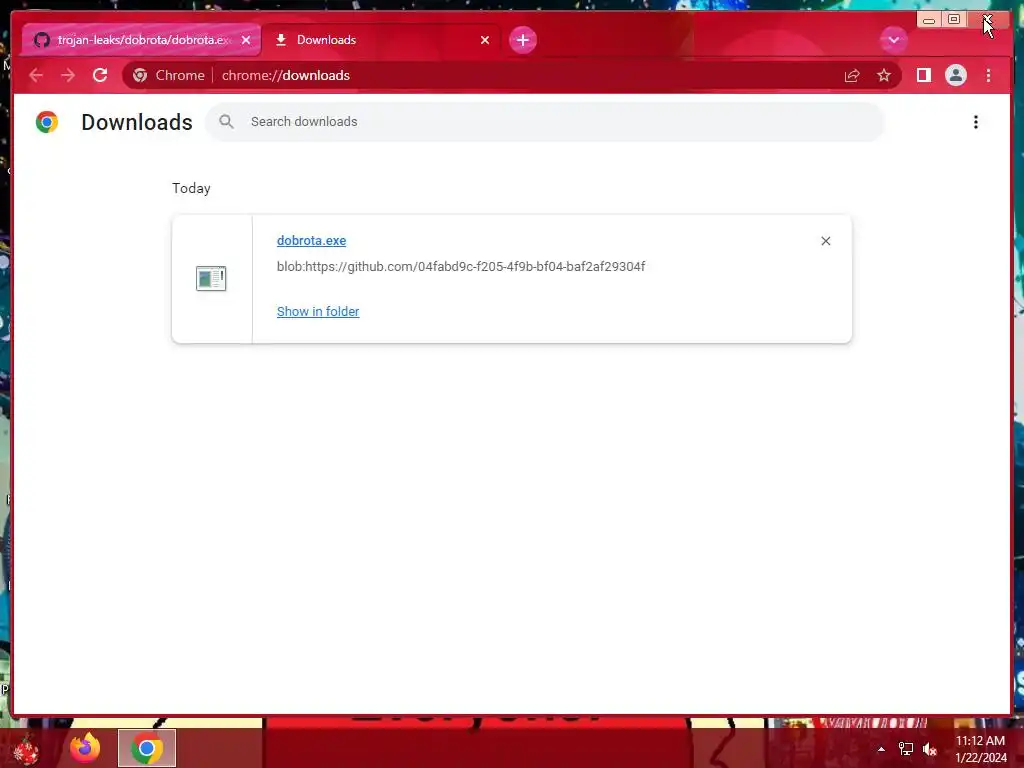Click the blob github.com source URL
Screen dimensions: 1024x768
461,266
